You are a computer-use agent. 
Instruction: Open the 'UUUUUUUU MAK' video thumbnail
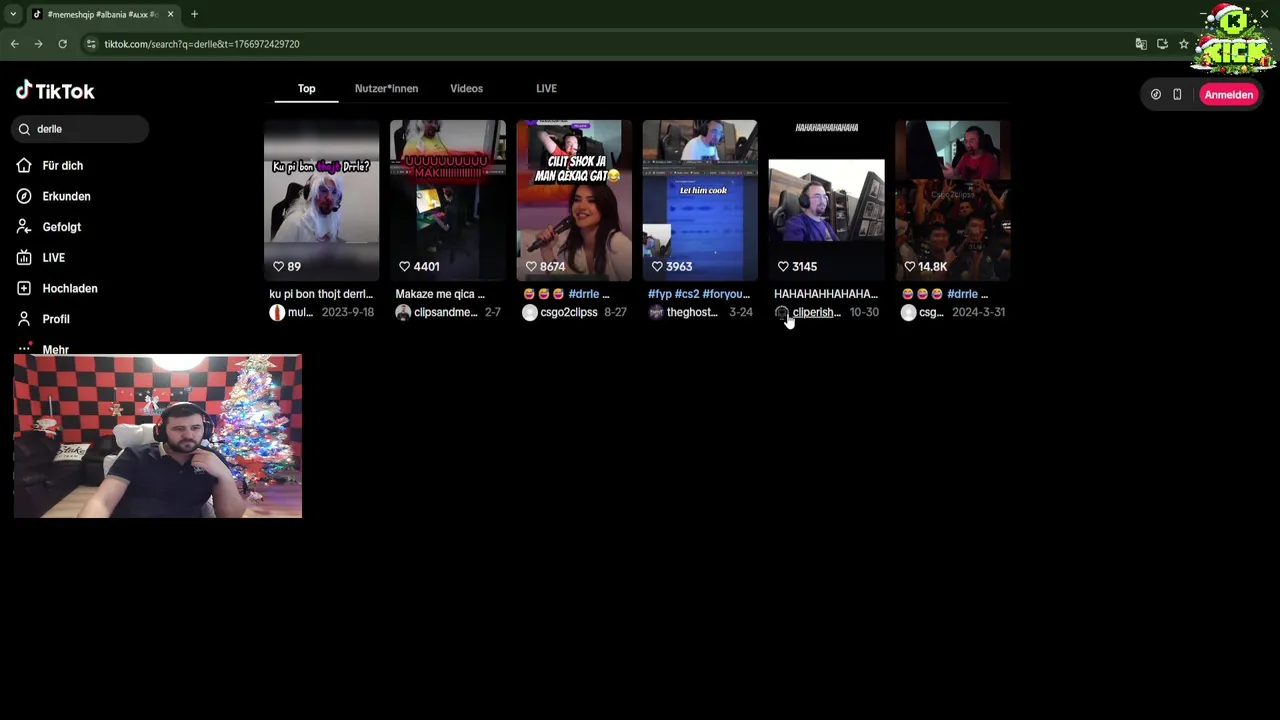pos(447,200)
